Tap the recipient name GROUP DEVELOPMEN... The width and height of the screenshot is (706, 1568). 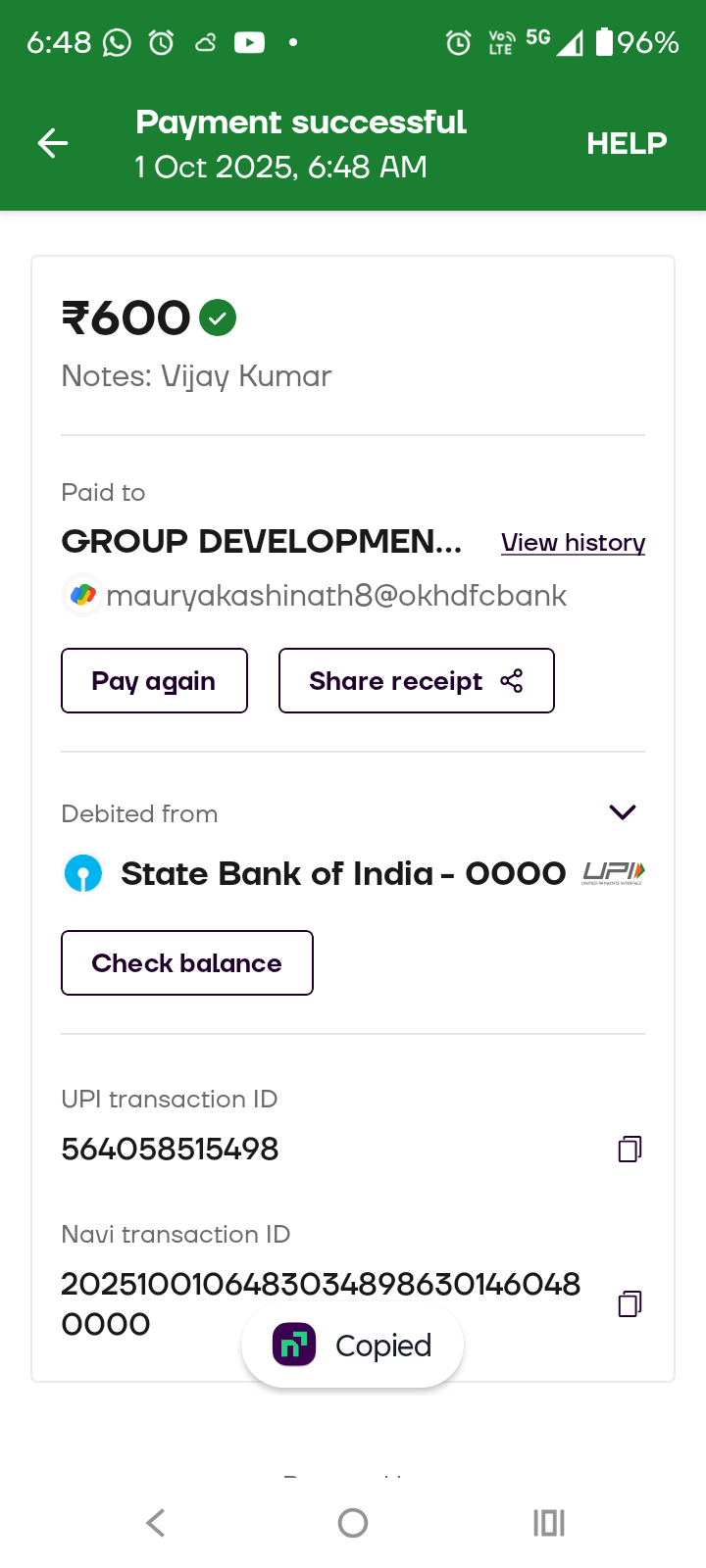click(262, 541)
